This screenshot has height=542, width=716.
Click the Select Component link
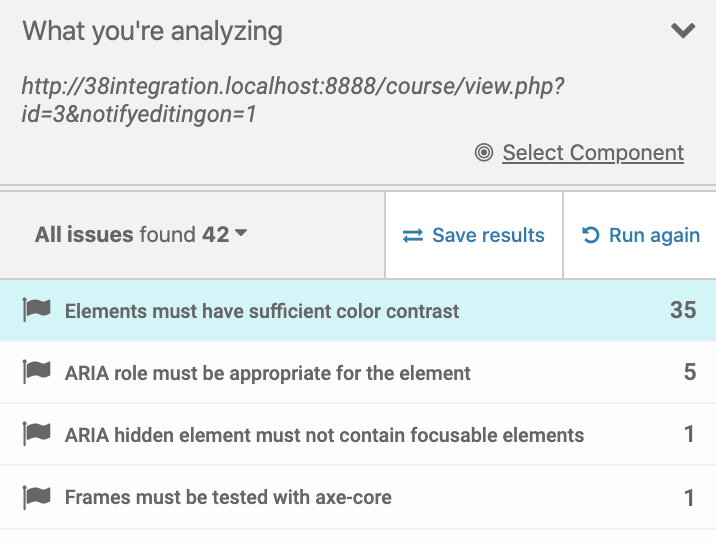pyautogui.click(x=593, y=153)
